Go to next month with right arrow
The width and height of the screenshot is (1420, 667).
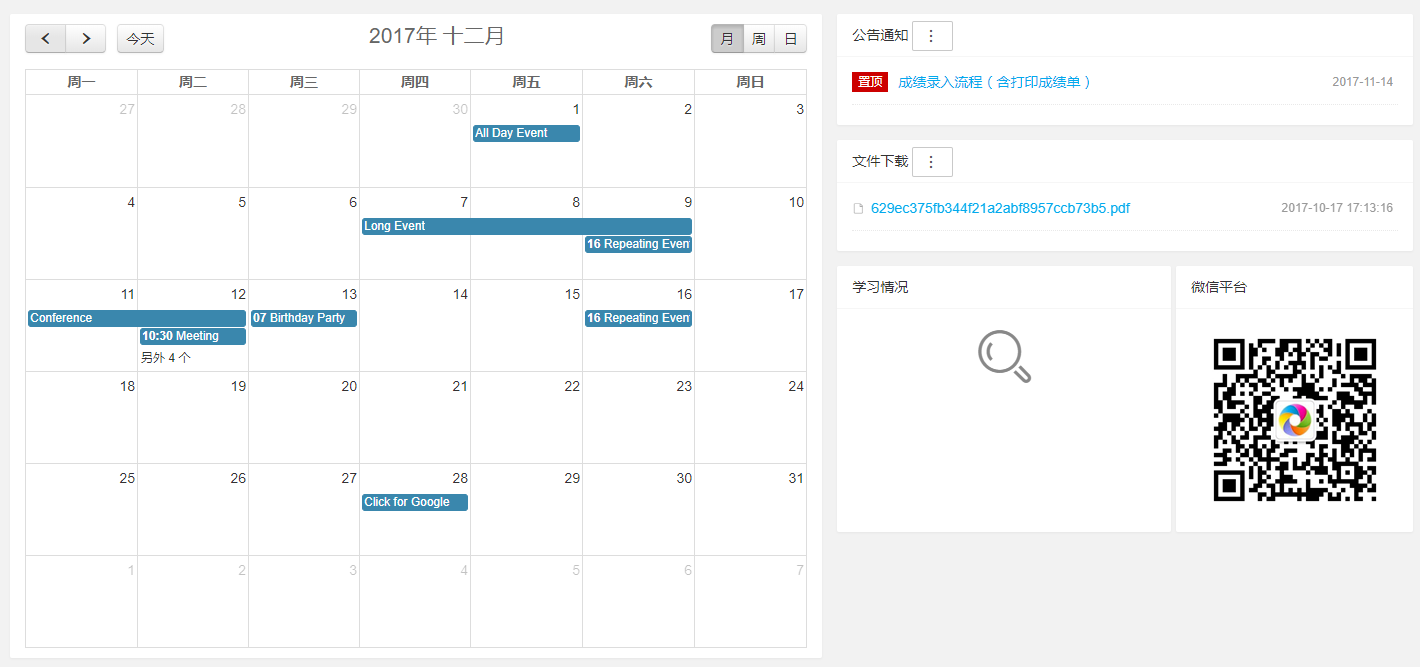pyautogui.click(x=86, y=39)
